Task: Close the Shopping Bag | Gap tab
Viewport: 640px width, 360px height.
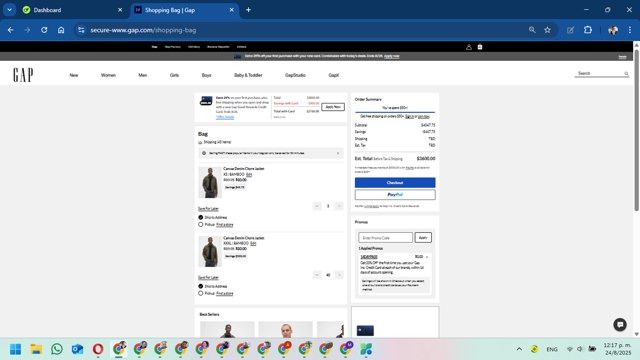Action: (231, 10)
